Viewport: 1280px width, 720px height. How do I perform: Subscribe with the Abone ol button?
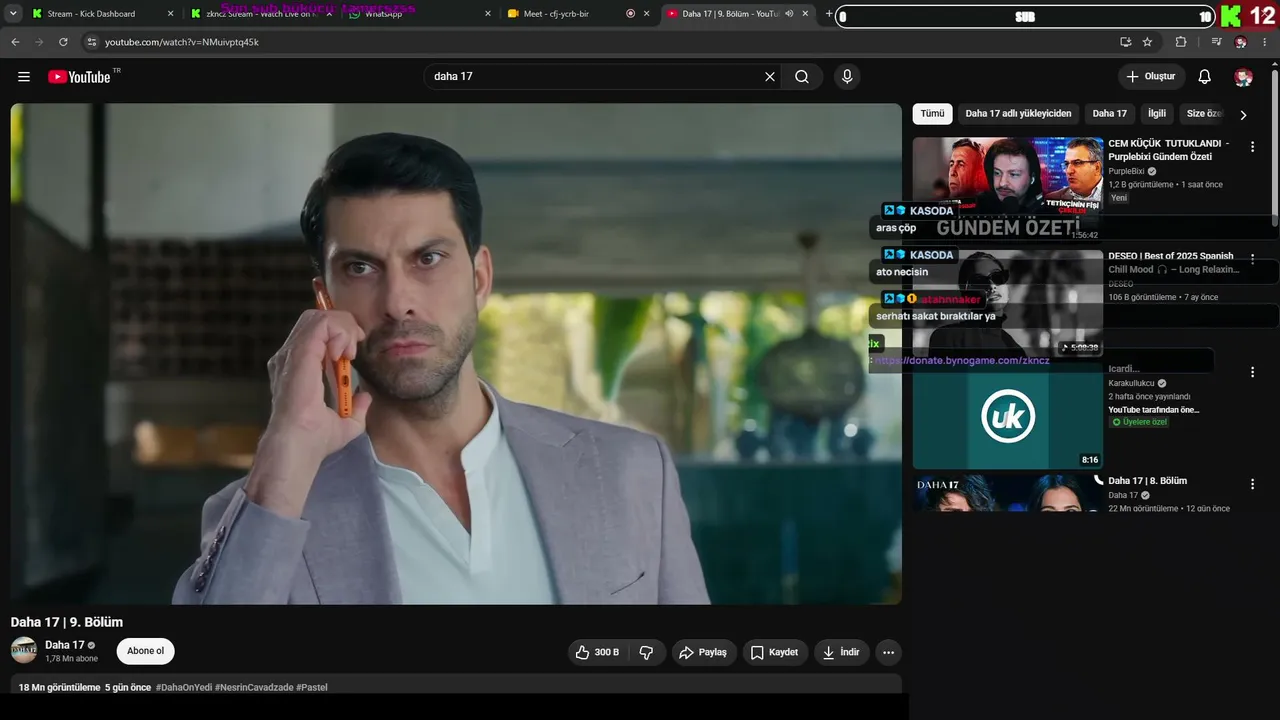tap(146, 651)
